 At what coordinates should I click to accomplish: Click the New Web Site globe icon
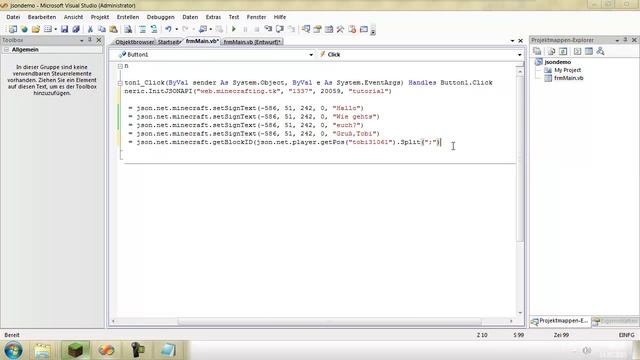coord(24,29)
